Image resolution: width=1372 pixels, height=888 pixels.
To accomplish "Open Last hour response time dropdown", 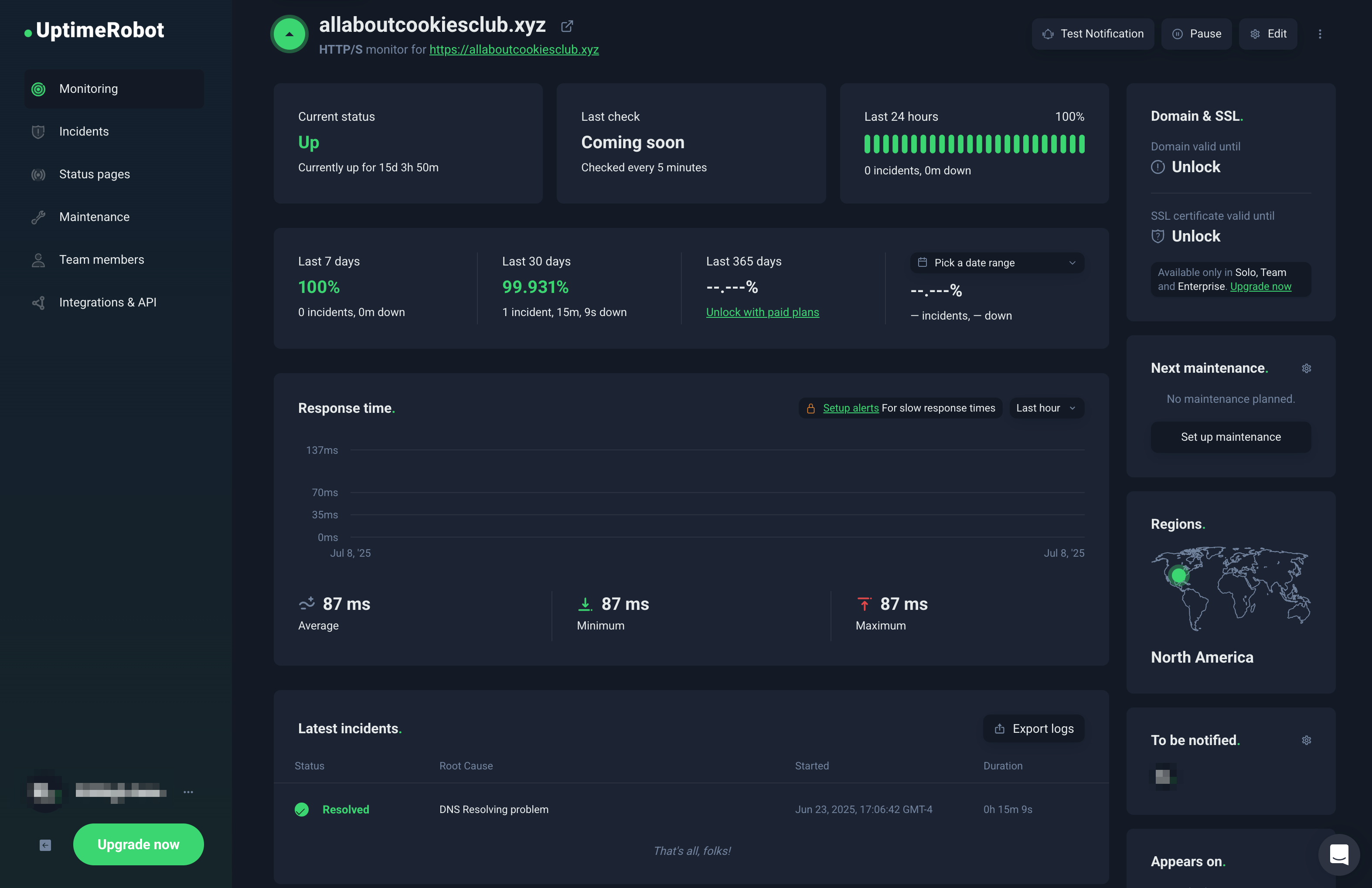I will [1046, 408].
